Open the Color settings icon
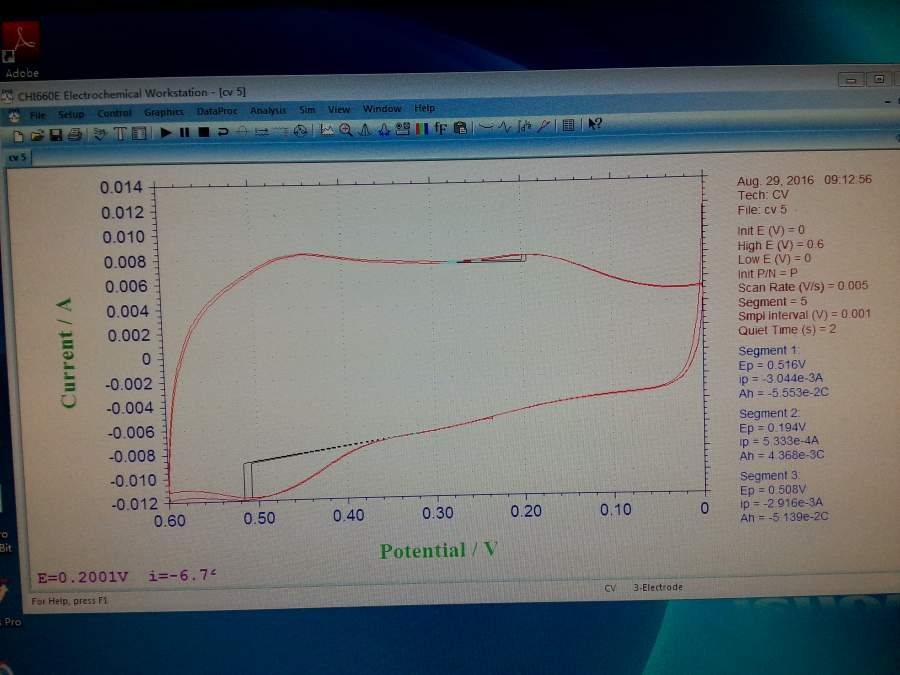Image resolution: width=900 pixels, height=675 pixels. [422, 129]
